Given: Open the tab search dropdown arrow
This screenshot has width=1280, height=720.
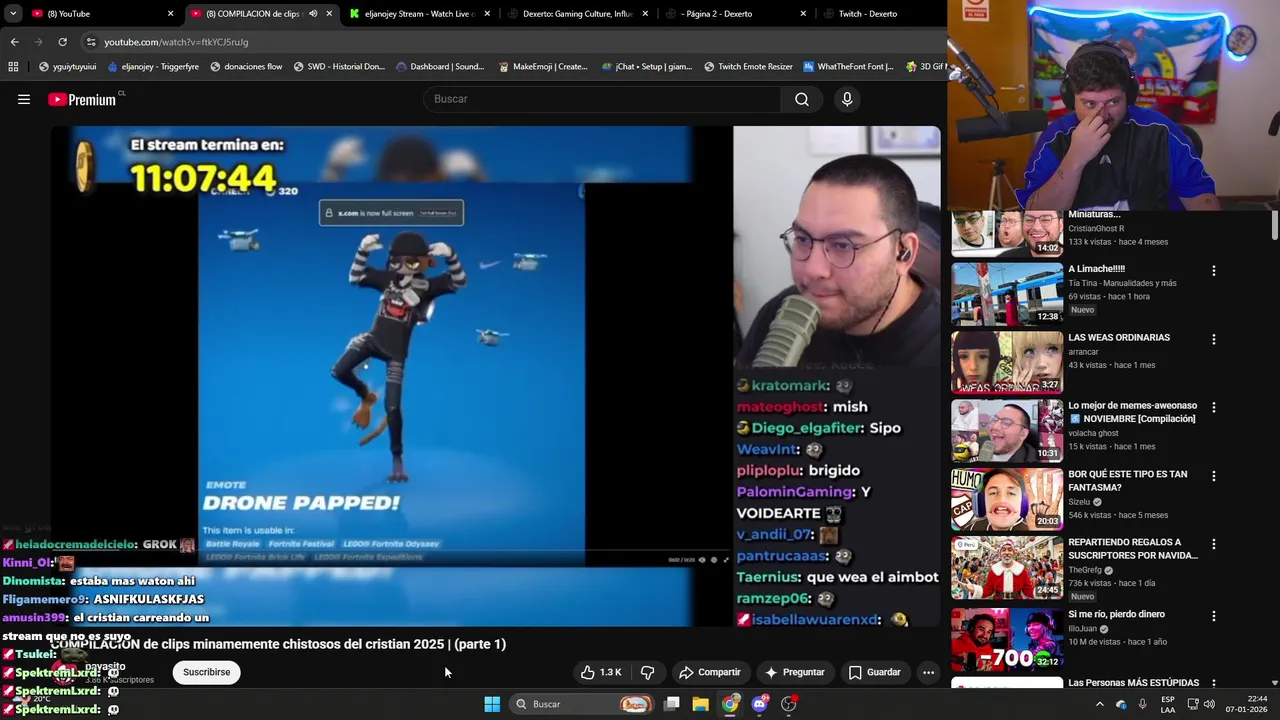Looking at the screenshot, I should 13,14.
